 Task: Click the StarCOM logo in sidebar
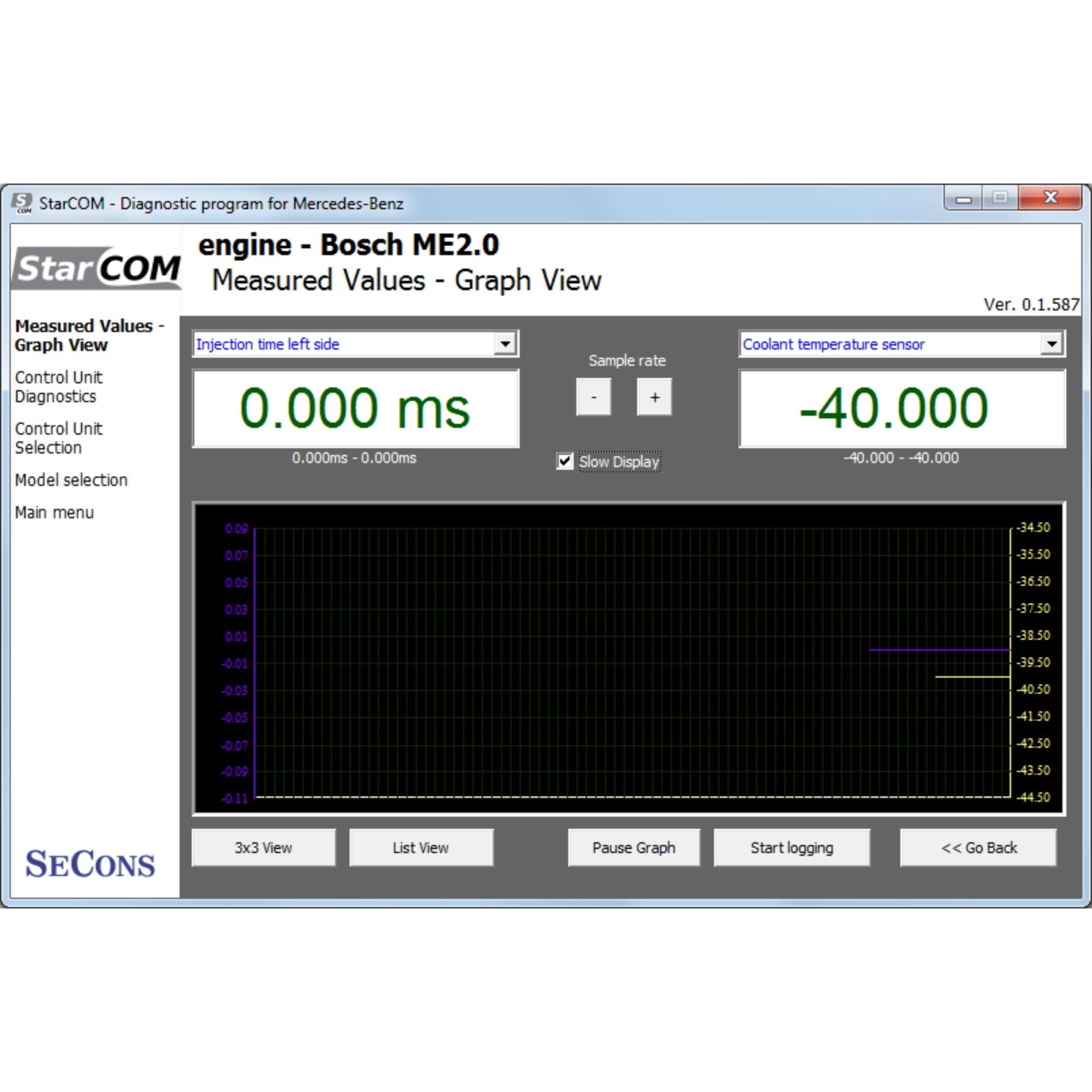[97, 268]
